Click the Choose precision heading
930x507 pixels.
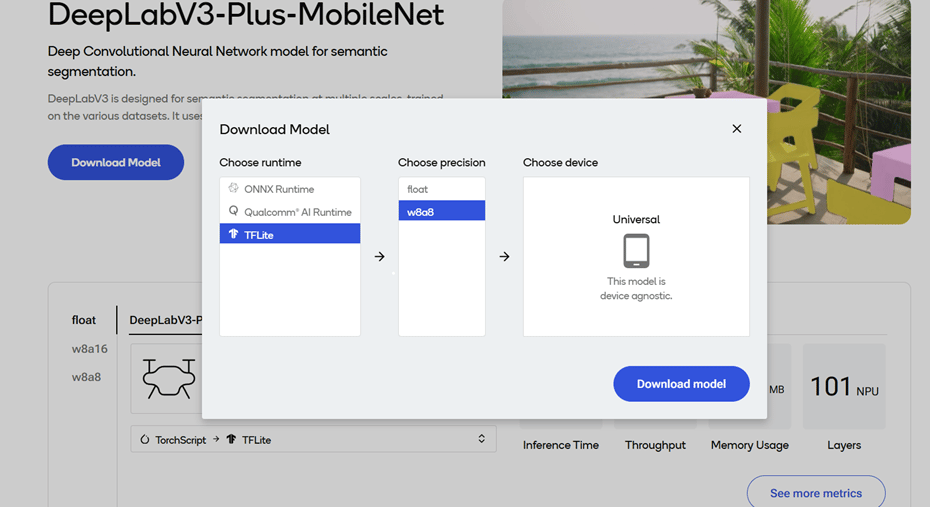coord(442,162)
